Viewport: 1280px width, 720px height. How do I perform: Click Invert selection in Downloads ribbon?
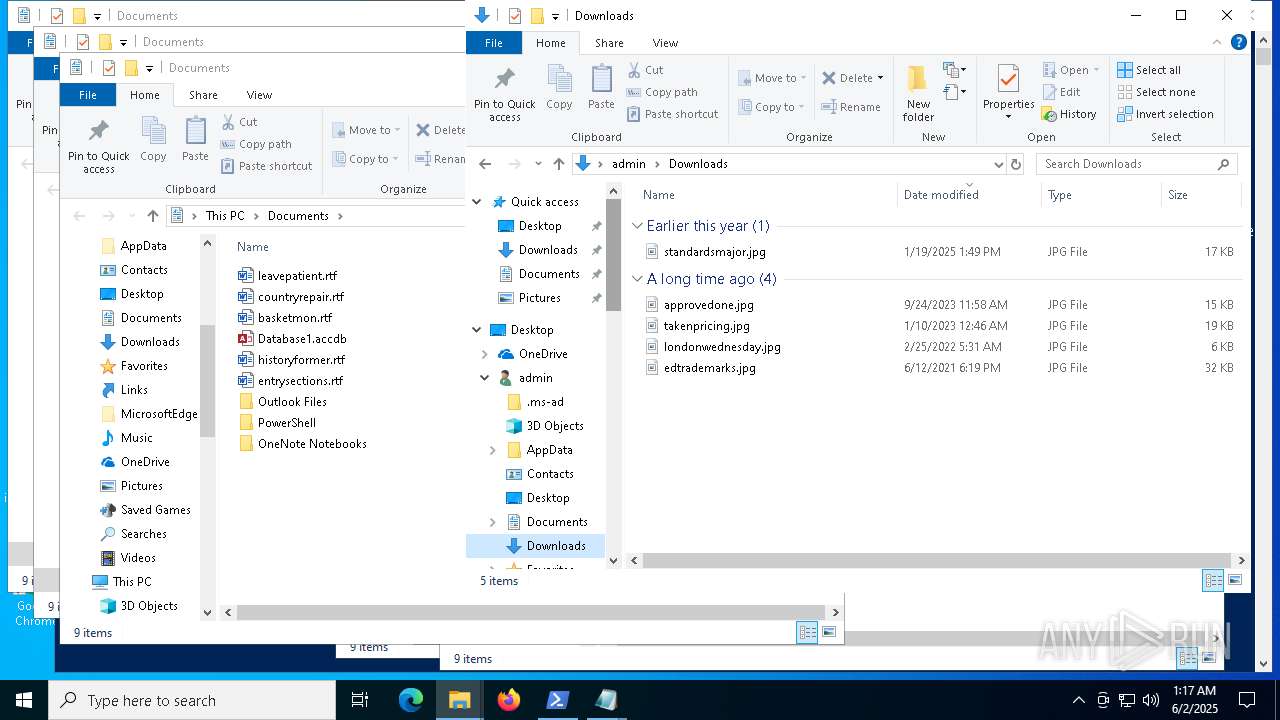click(1165, 114)
